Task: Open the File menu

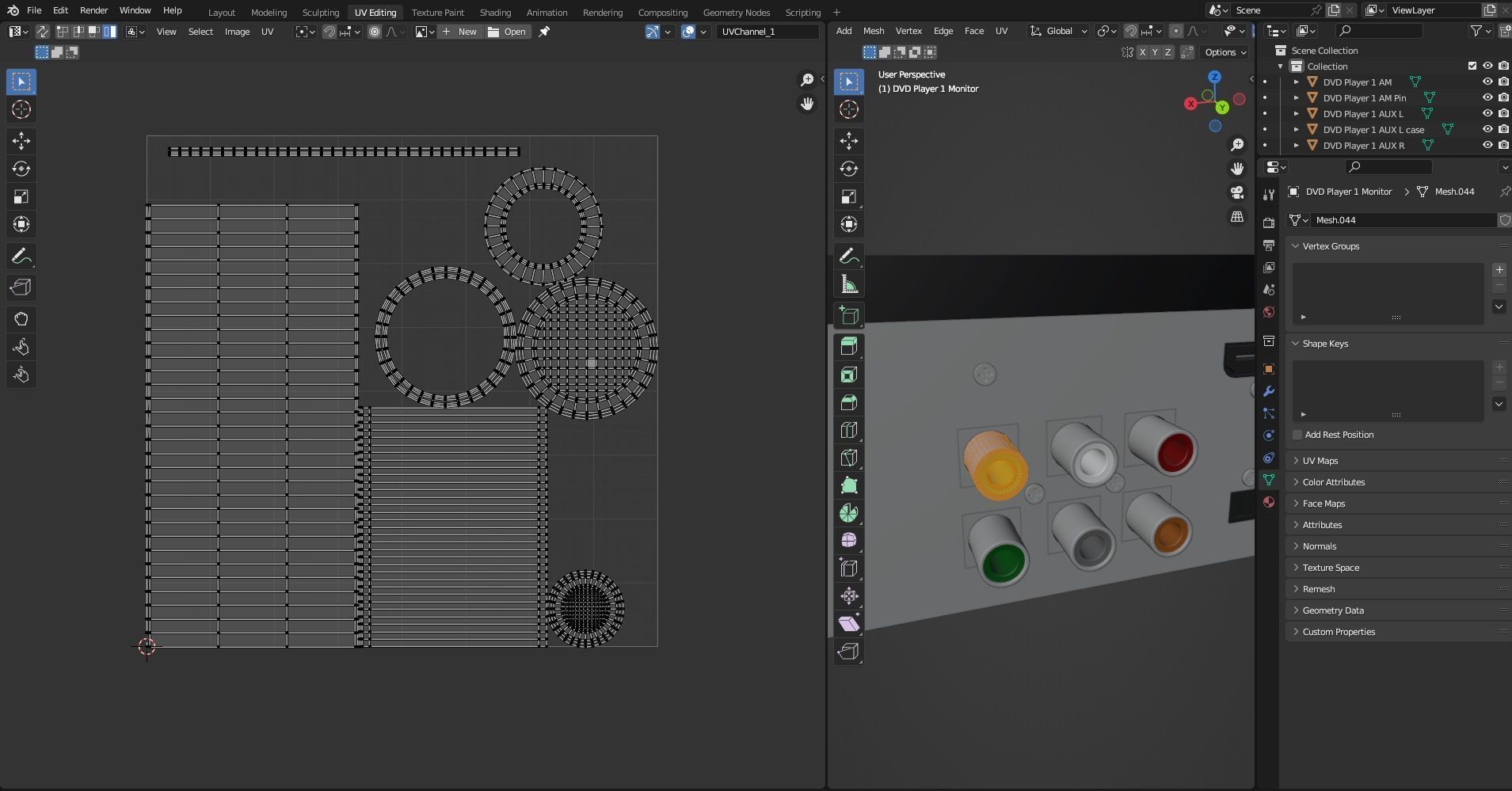Action: point(34,10)
